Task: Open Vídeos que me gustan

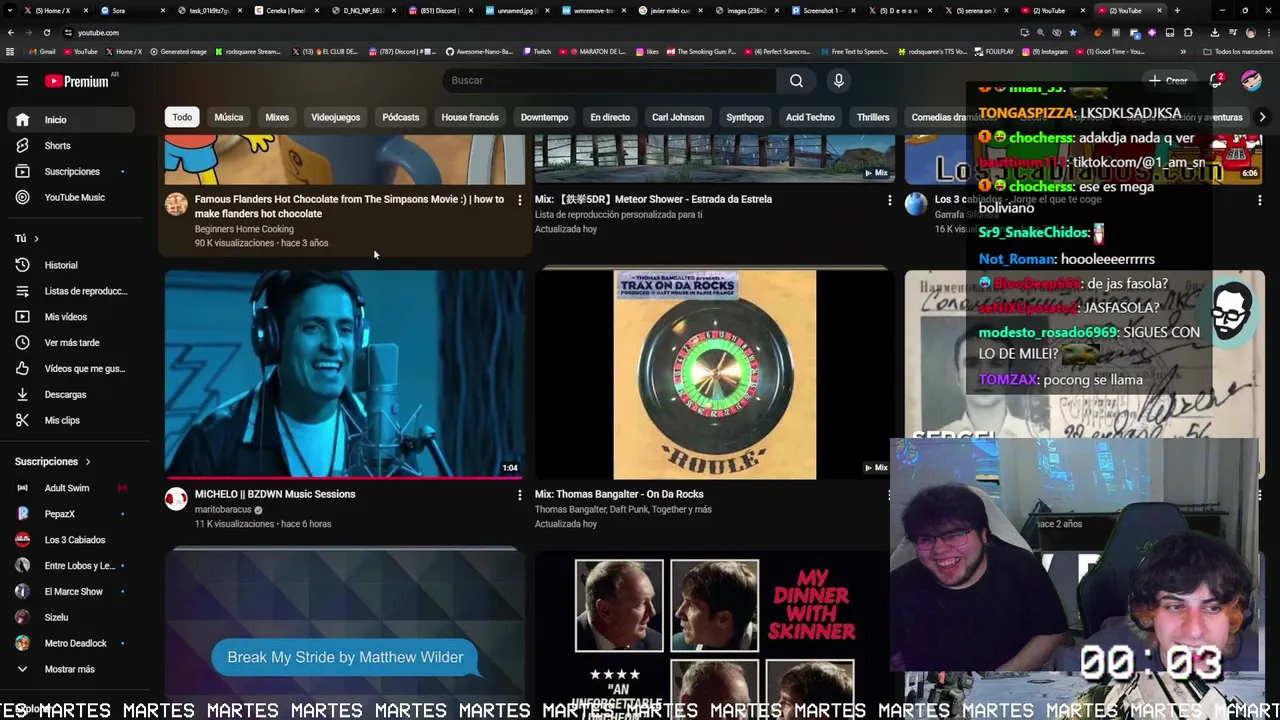Action: click(x=70, y=369)
